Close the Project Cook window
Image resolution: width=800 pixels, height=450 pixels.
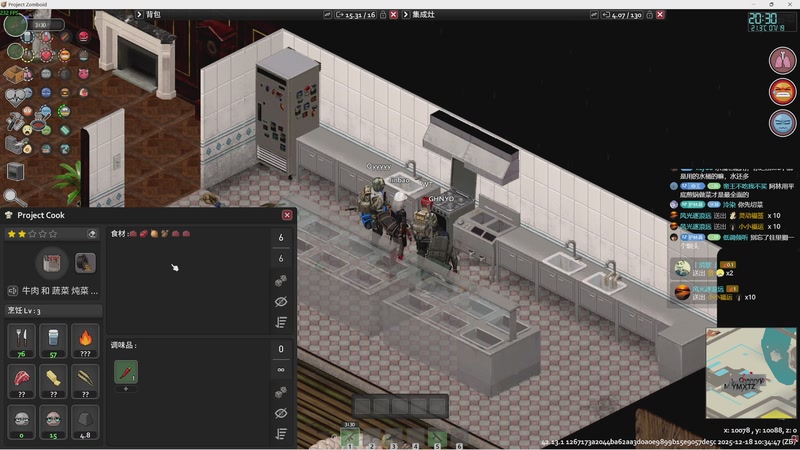tap(287, 215)
